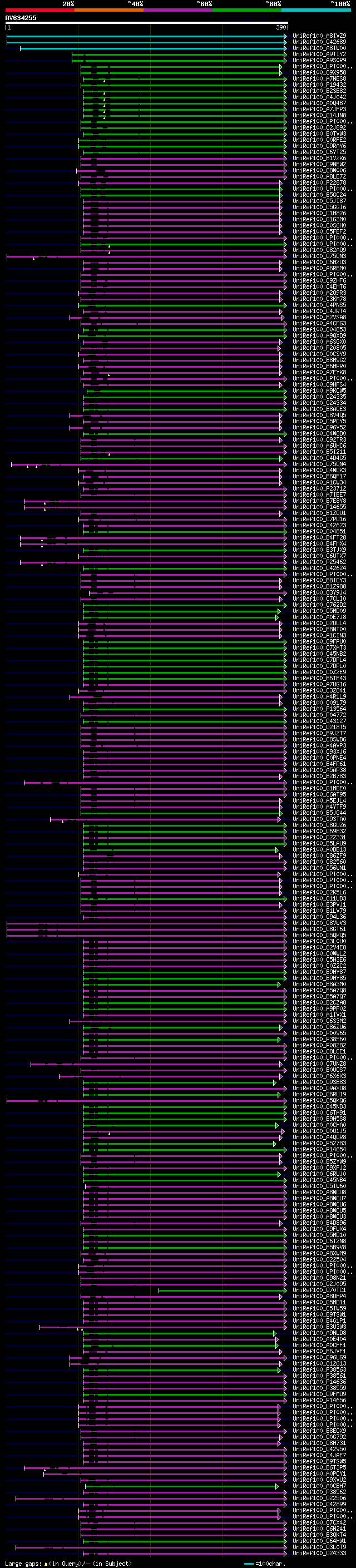The image size is (356, 1568).
Task: Open hit UniRef100_A8IW00
Action: 319,48
